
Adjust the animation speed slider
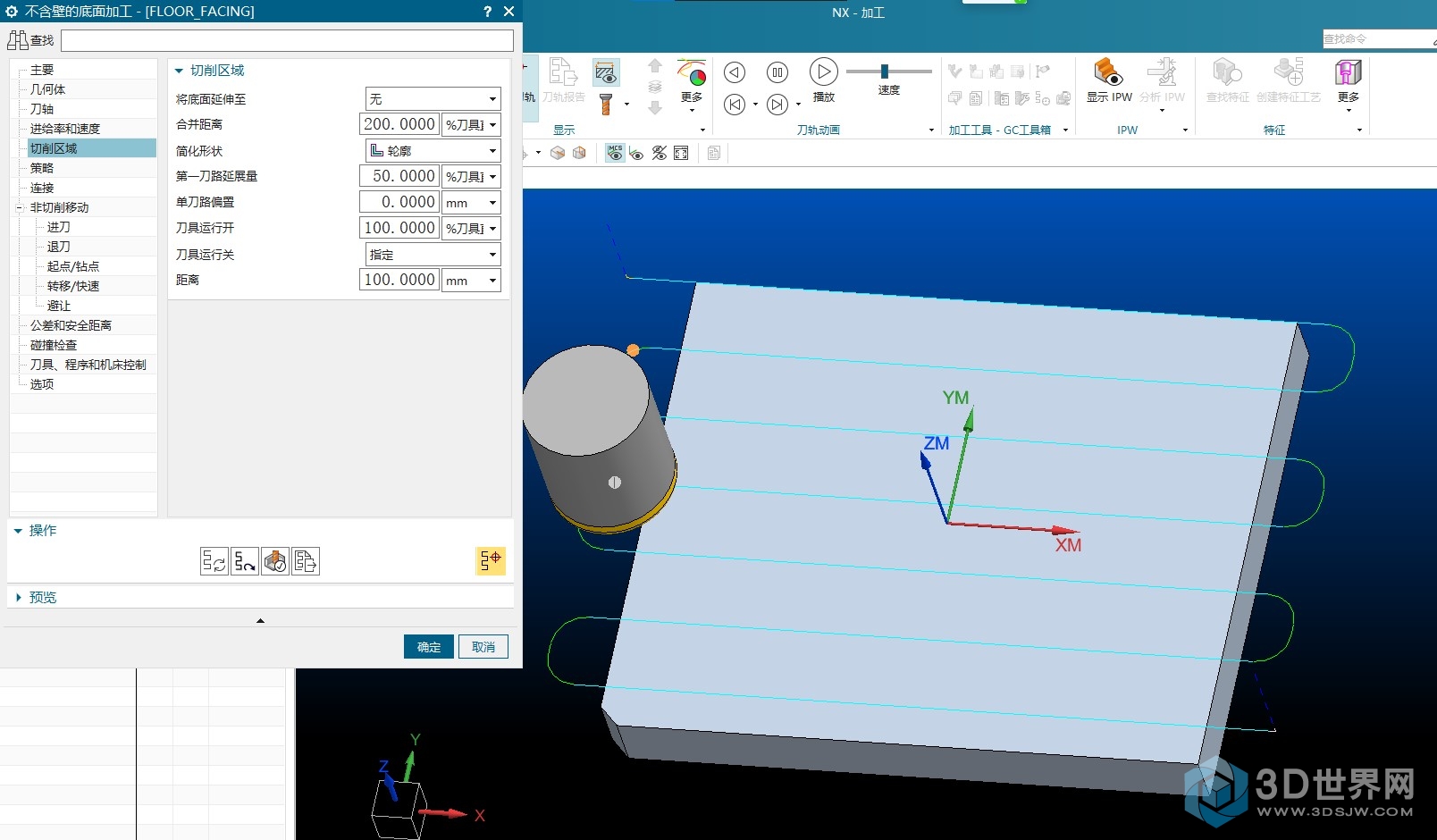pyautogui.click(x=885, y=71)
